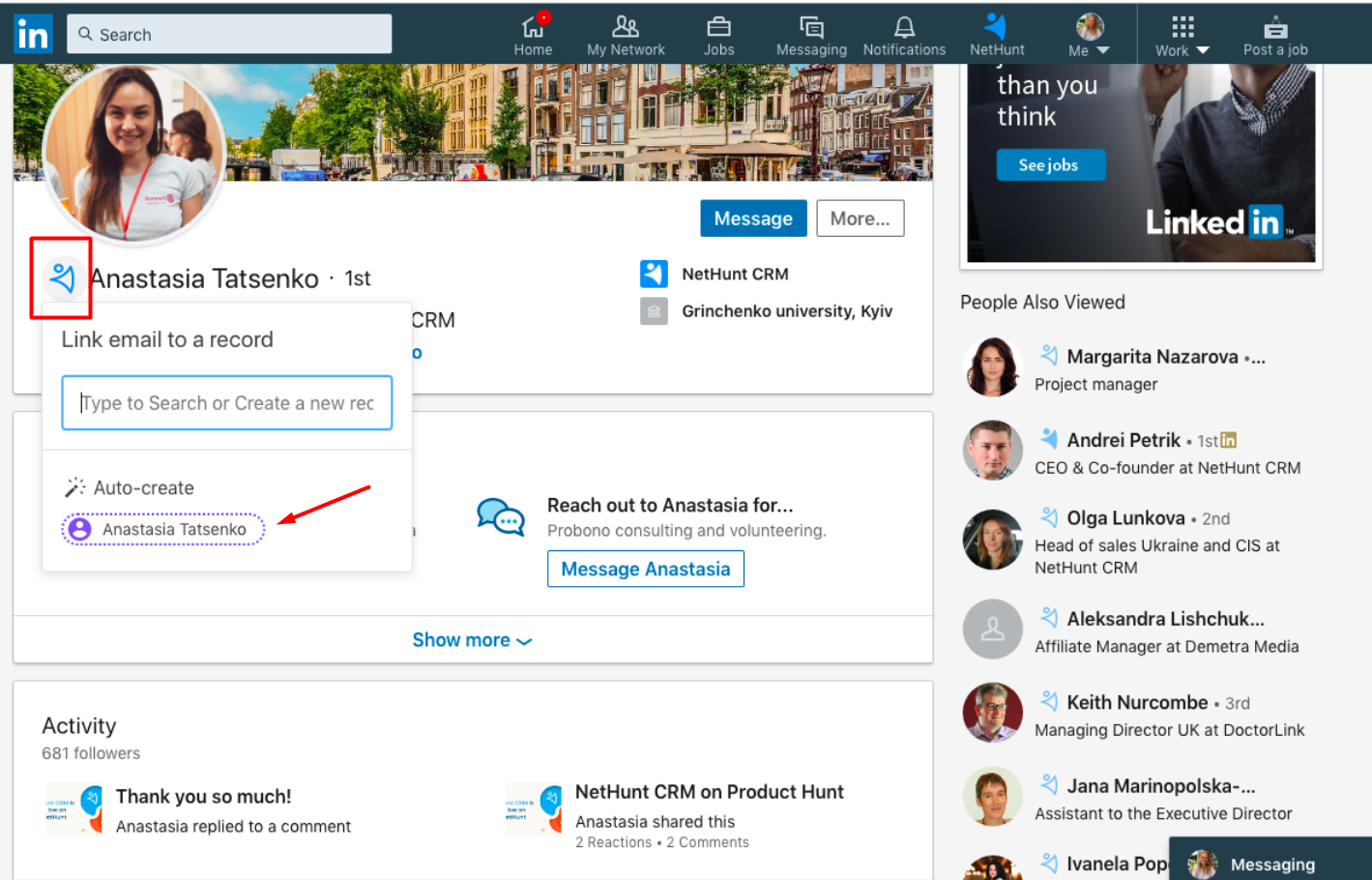Click NetHunt icon beside Anastasia Tatsenko name

coord(62,279)
